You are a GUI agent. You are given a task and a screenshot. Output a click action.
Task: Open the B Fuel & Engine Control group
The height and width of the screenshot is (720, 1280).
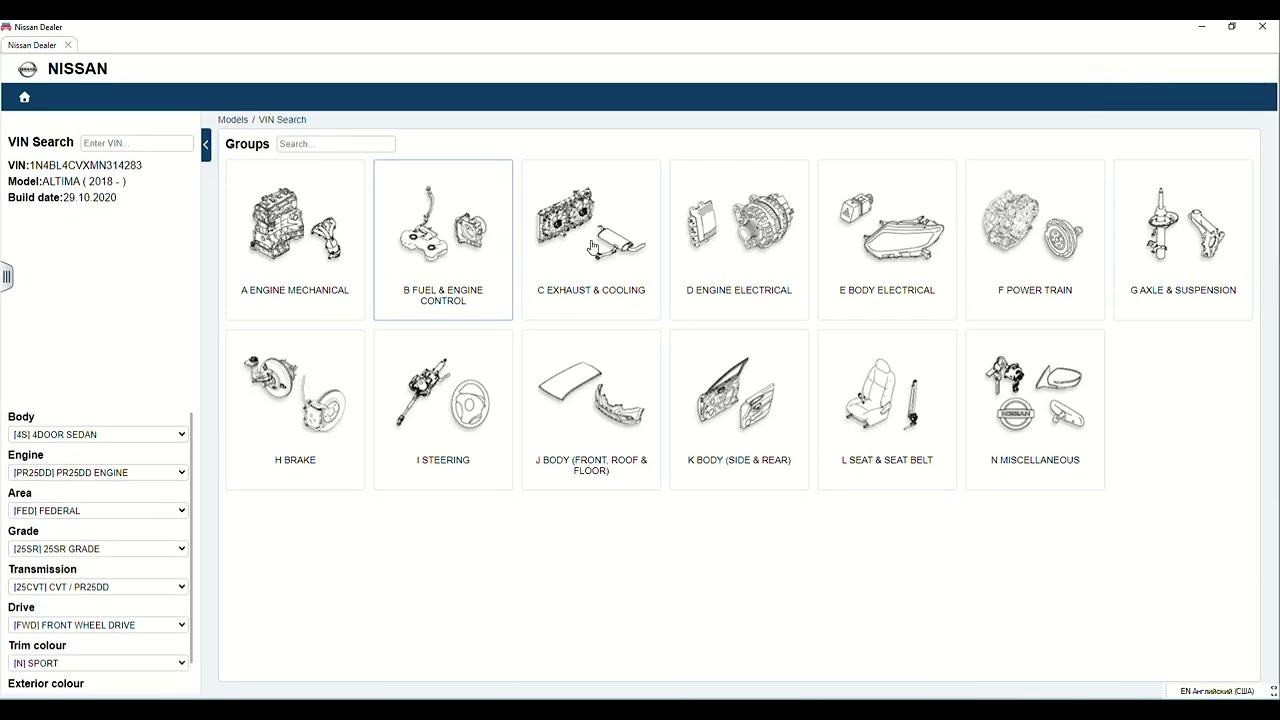point(443,240)
